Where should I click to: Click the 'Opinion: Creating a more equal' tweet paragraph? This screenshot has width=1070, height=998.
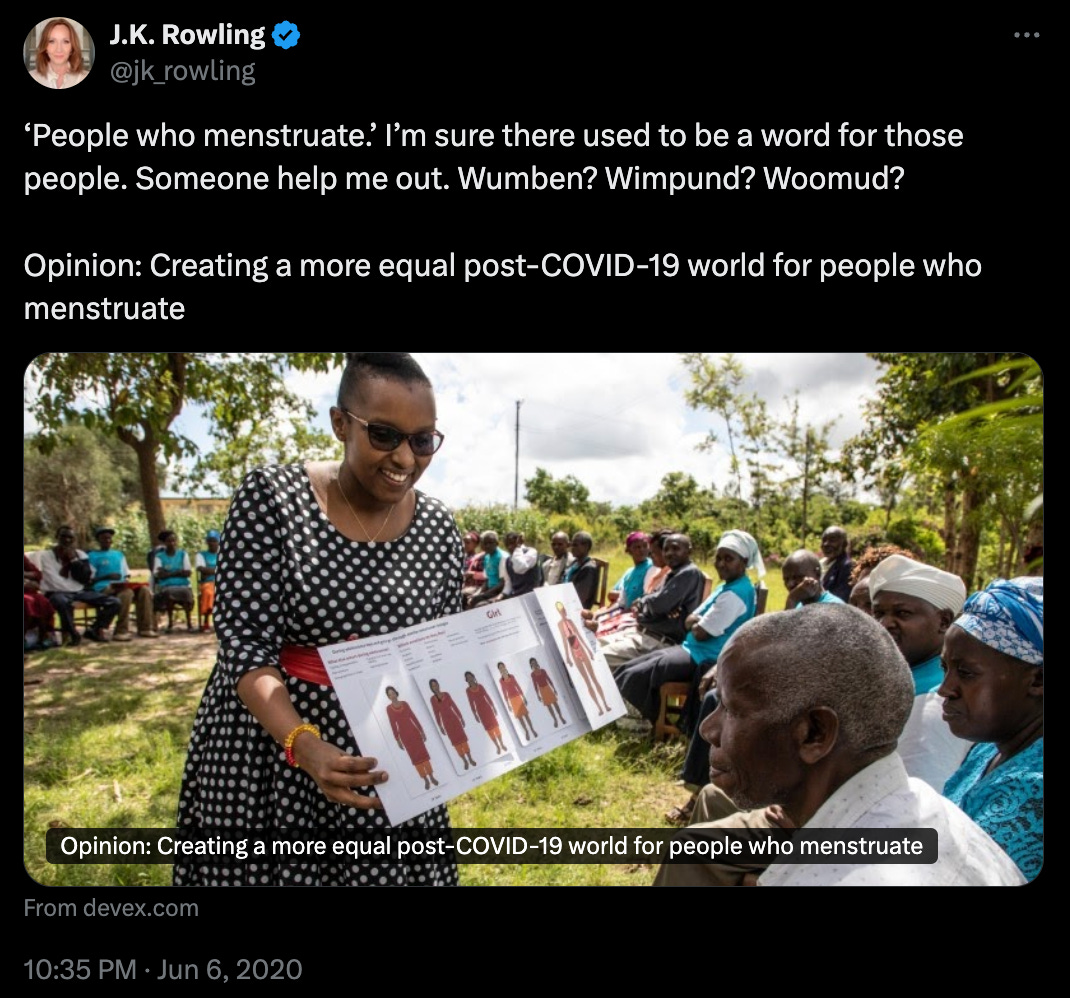point(502,287)
